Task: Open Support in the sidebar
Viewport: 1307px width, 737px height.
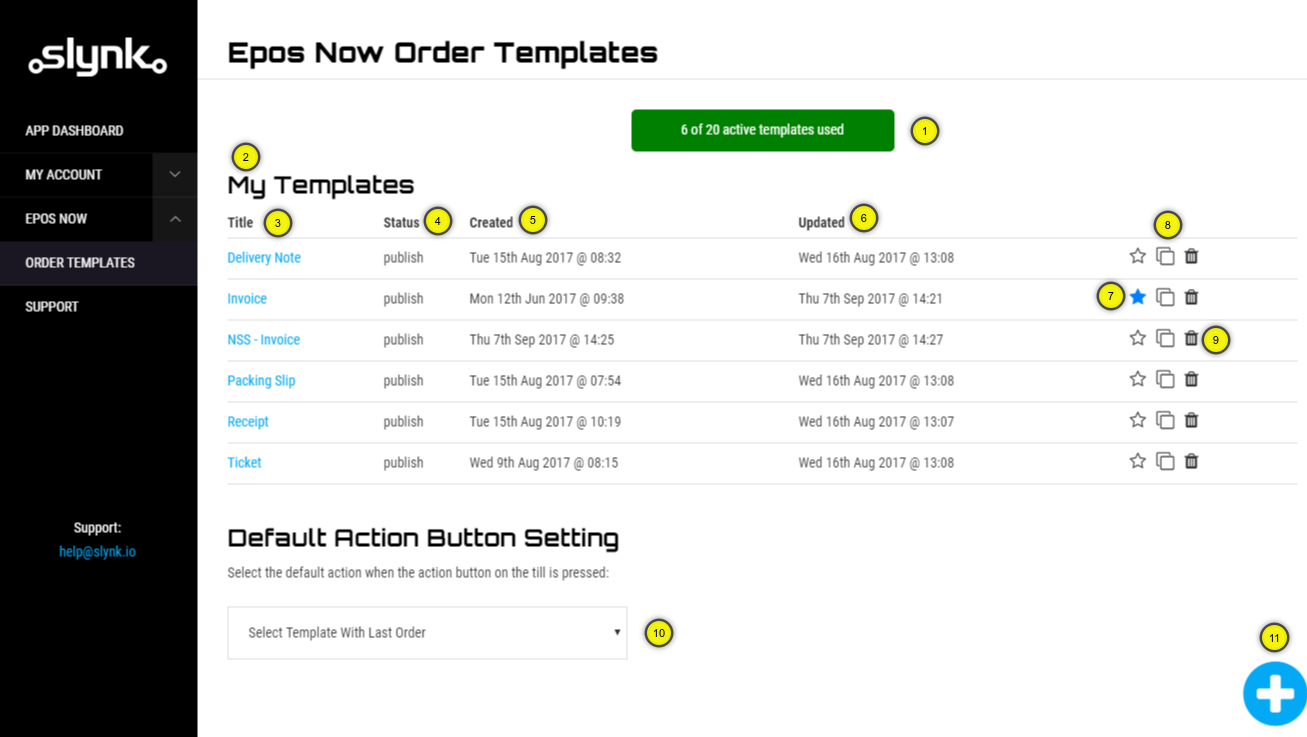Action: (52, 307)
